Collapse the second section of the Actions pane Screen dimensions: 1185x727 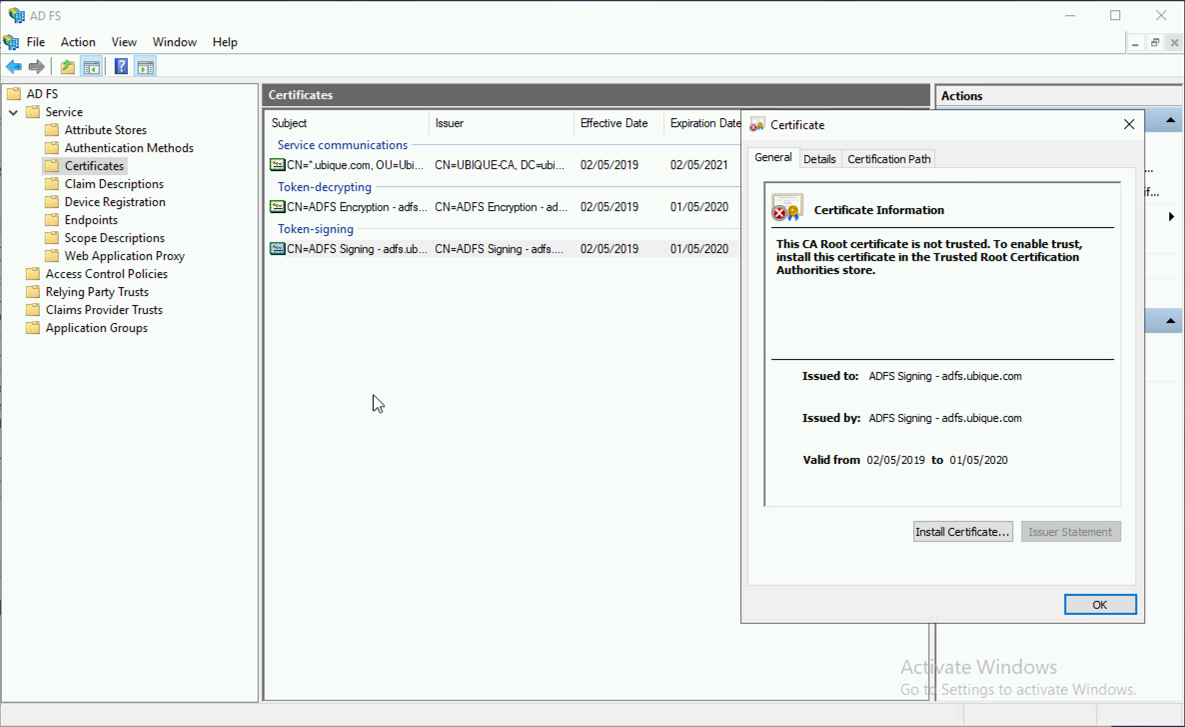pos(1170,321)
